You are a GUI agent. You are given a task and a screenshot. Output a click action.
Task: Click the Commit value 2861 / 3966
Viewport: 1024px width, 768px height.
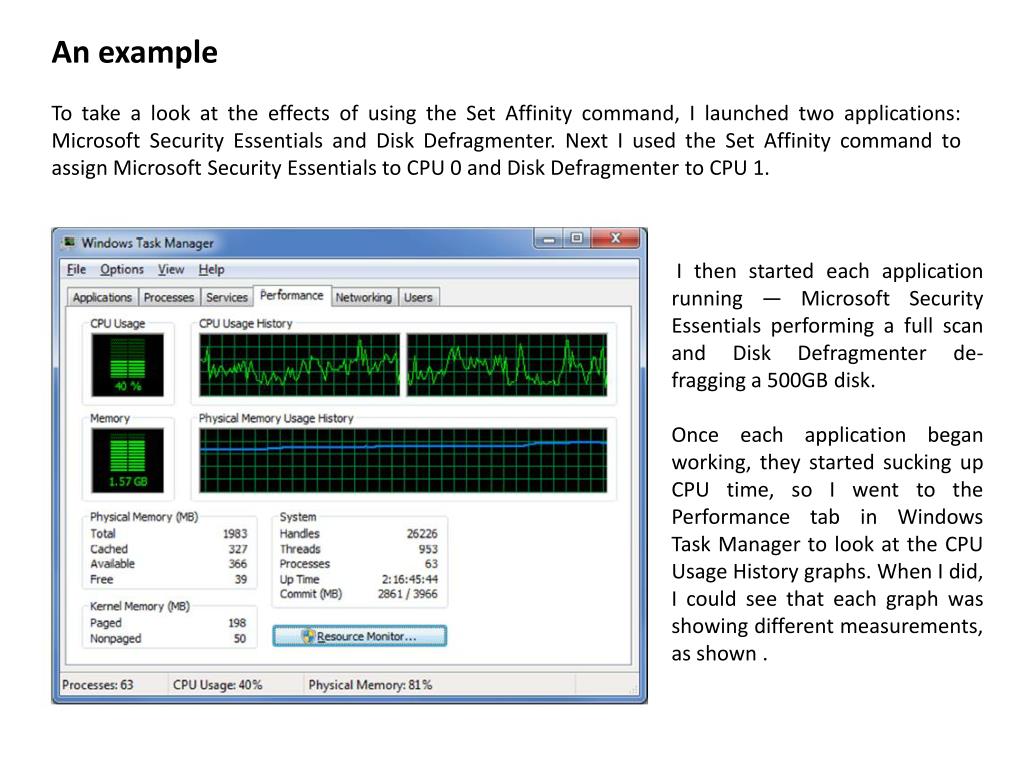[x=408, y=594]
